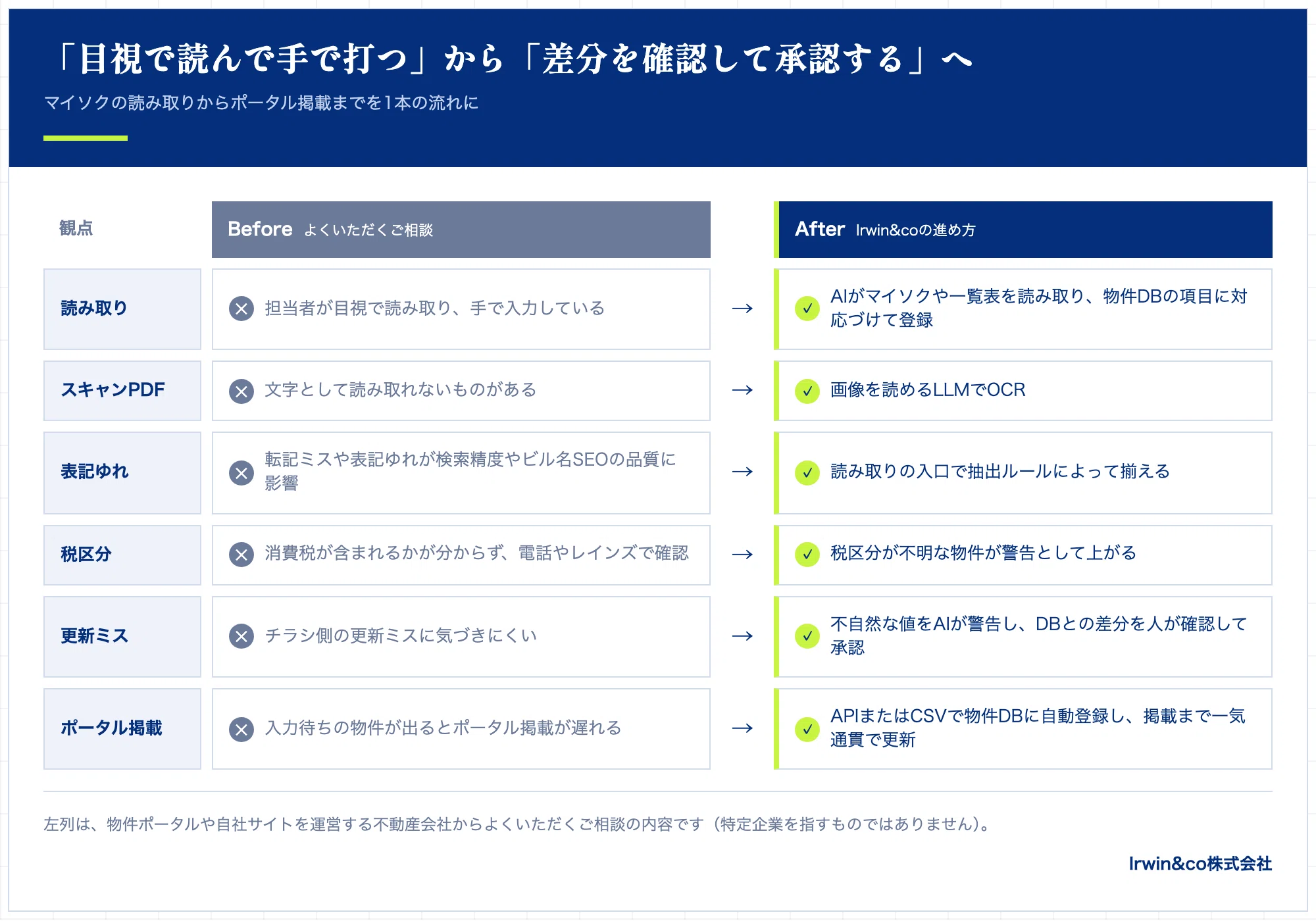This screenshot has width=1316, height=921.
Task: Click the X icon next to 転記ミスや表記ゆれ text
Action: click(x=241, y=473)
